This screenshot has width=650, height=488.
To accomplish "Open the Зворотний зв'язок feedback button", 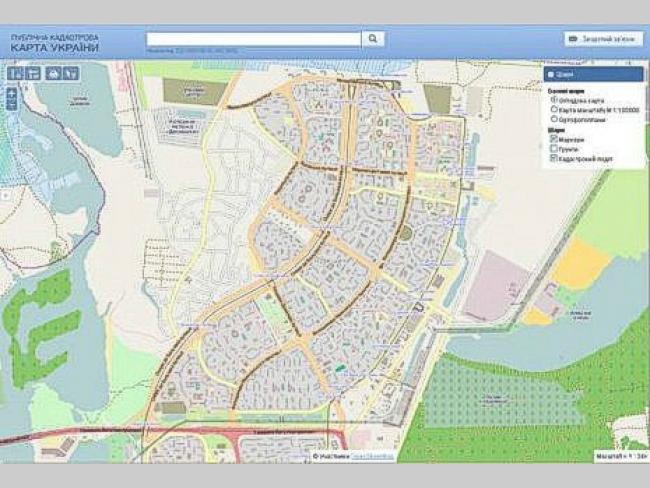I will 603,39.
